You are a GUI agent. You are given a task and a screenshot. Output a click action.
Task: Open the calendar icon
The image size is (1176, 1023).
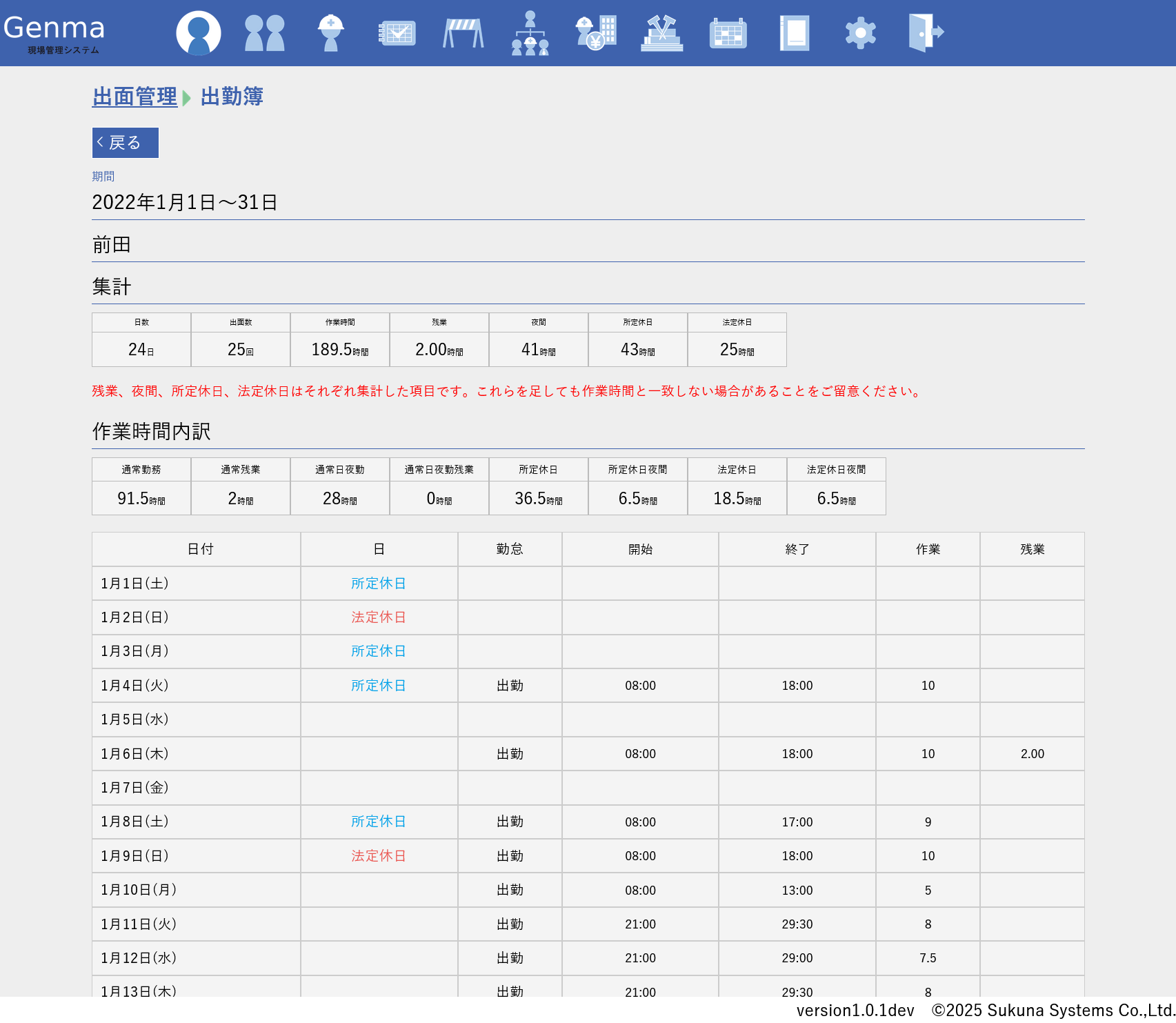pos(728,32)
